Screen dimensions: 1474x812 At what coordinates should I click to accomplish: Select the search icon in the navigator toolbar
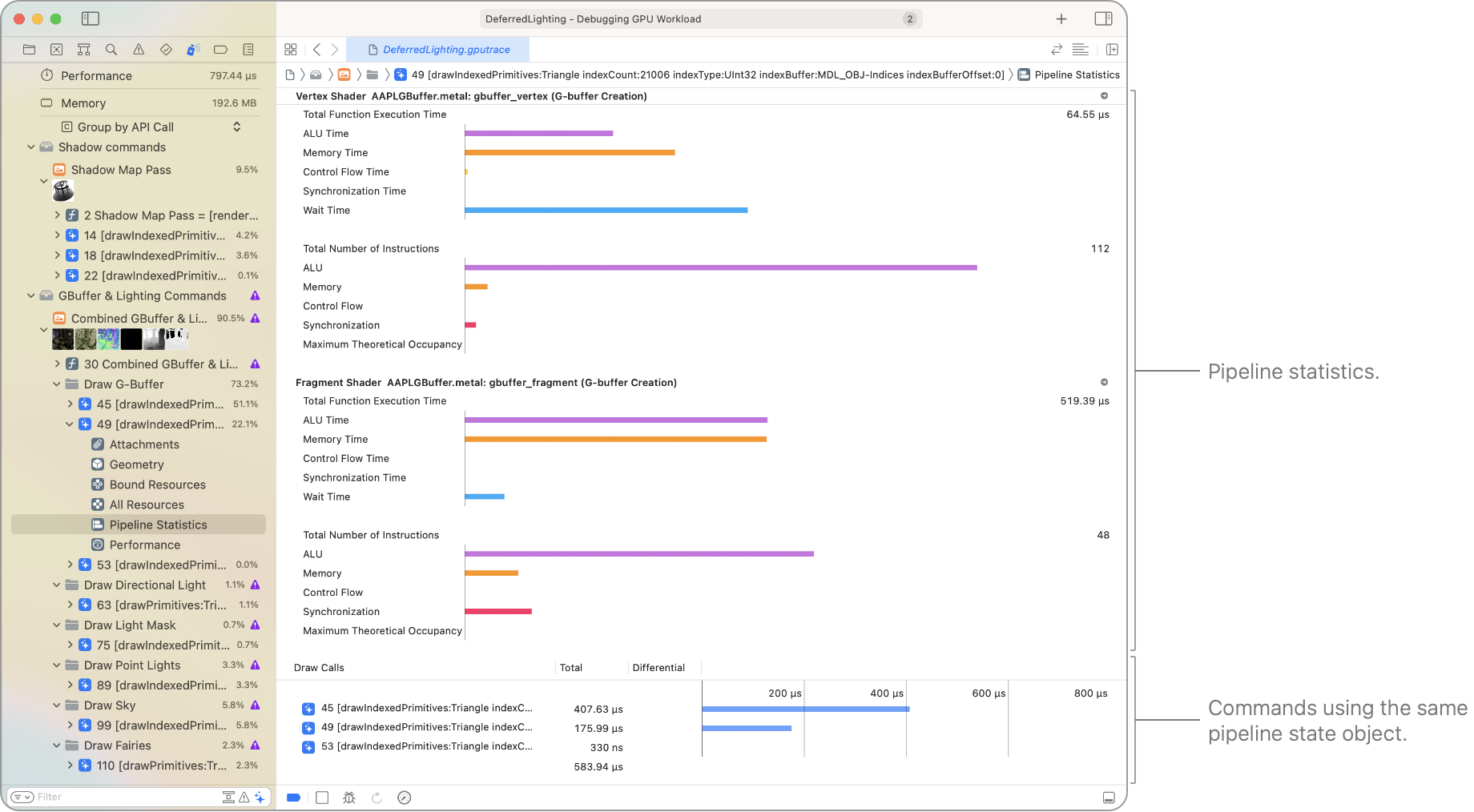pyautogui.click(x=111, y=49)
